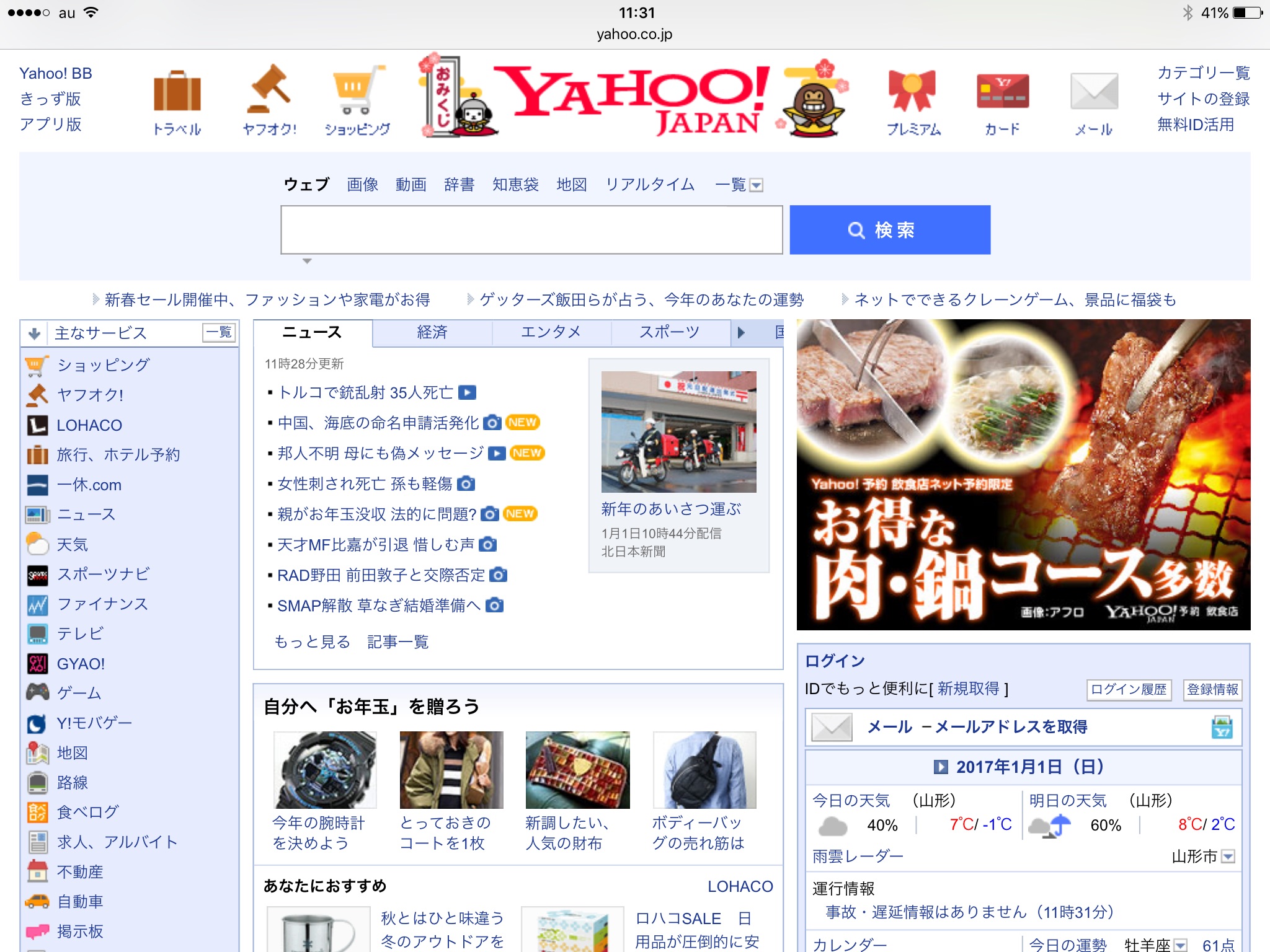This screenshot has height=952, width=1270.
Task: Click the テレビ icon in sidebar
Action: (37, 633)
